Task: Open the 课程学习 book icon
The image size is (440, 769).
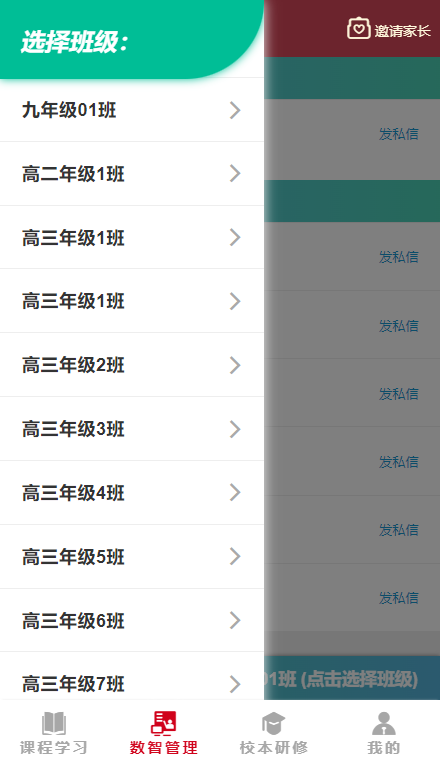Action: point(54,723)
